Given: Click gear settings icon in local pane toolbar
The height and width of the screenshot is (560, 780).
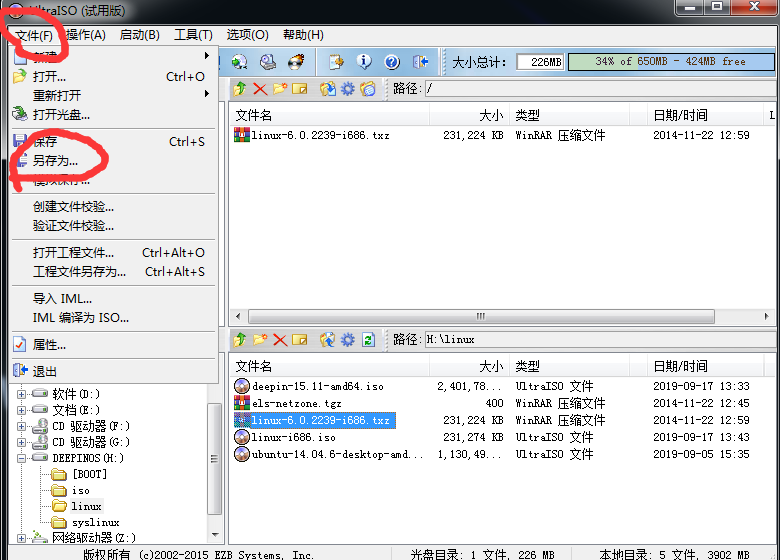Looking at the screenshot, I should tap(348, 340).
